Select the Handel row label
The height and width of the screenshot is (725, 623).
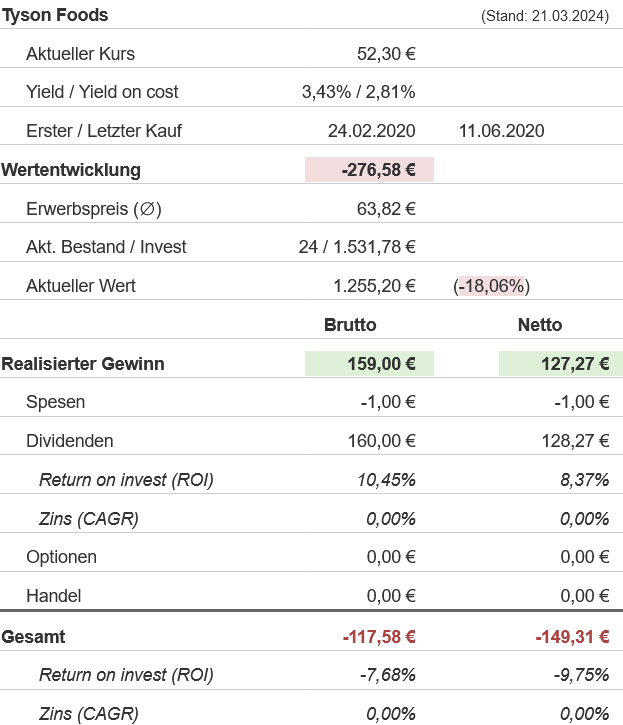click(53, 596)
